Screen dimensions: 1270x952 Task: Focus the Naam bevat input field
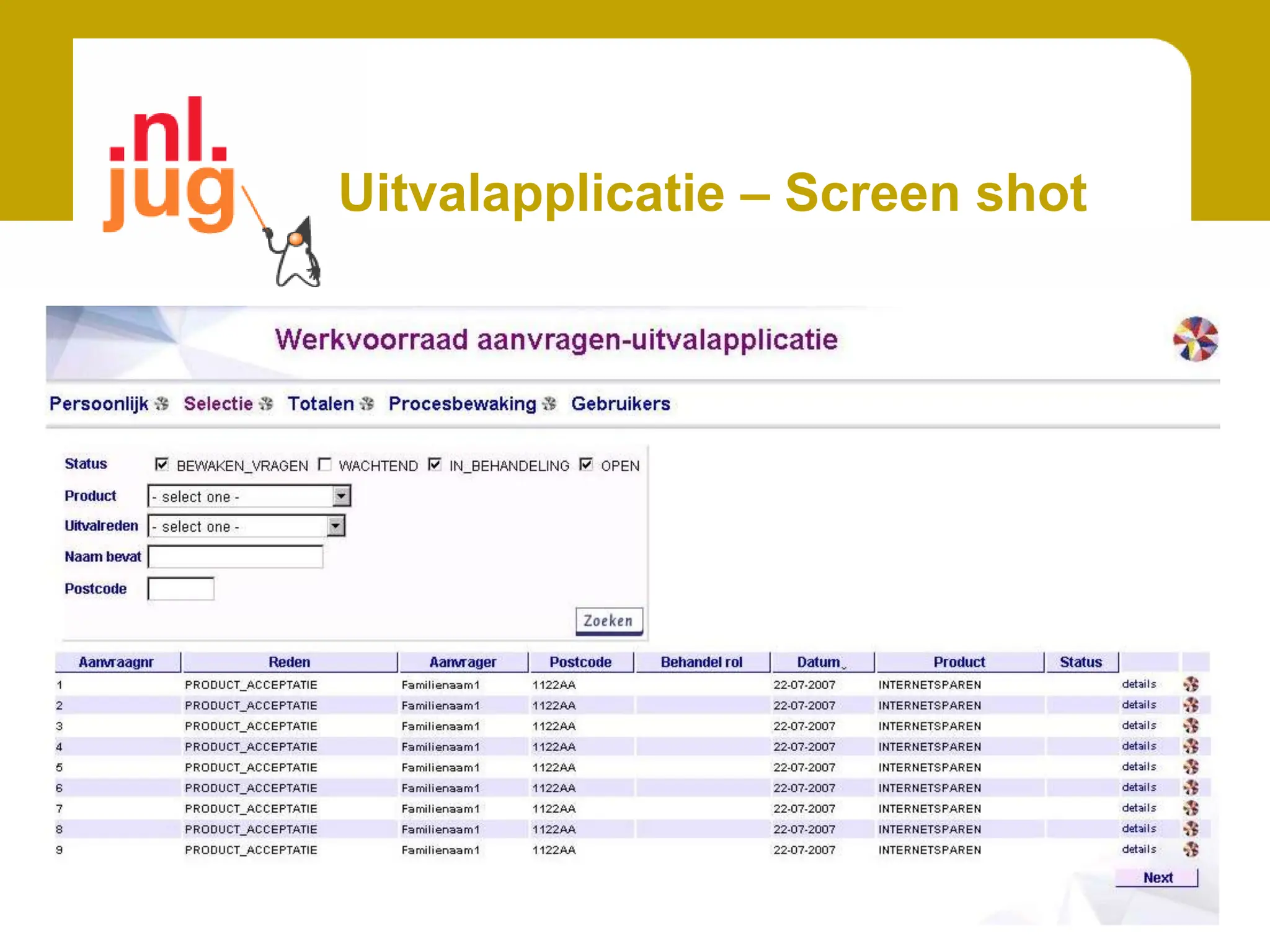click(235, 557)
